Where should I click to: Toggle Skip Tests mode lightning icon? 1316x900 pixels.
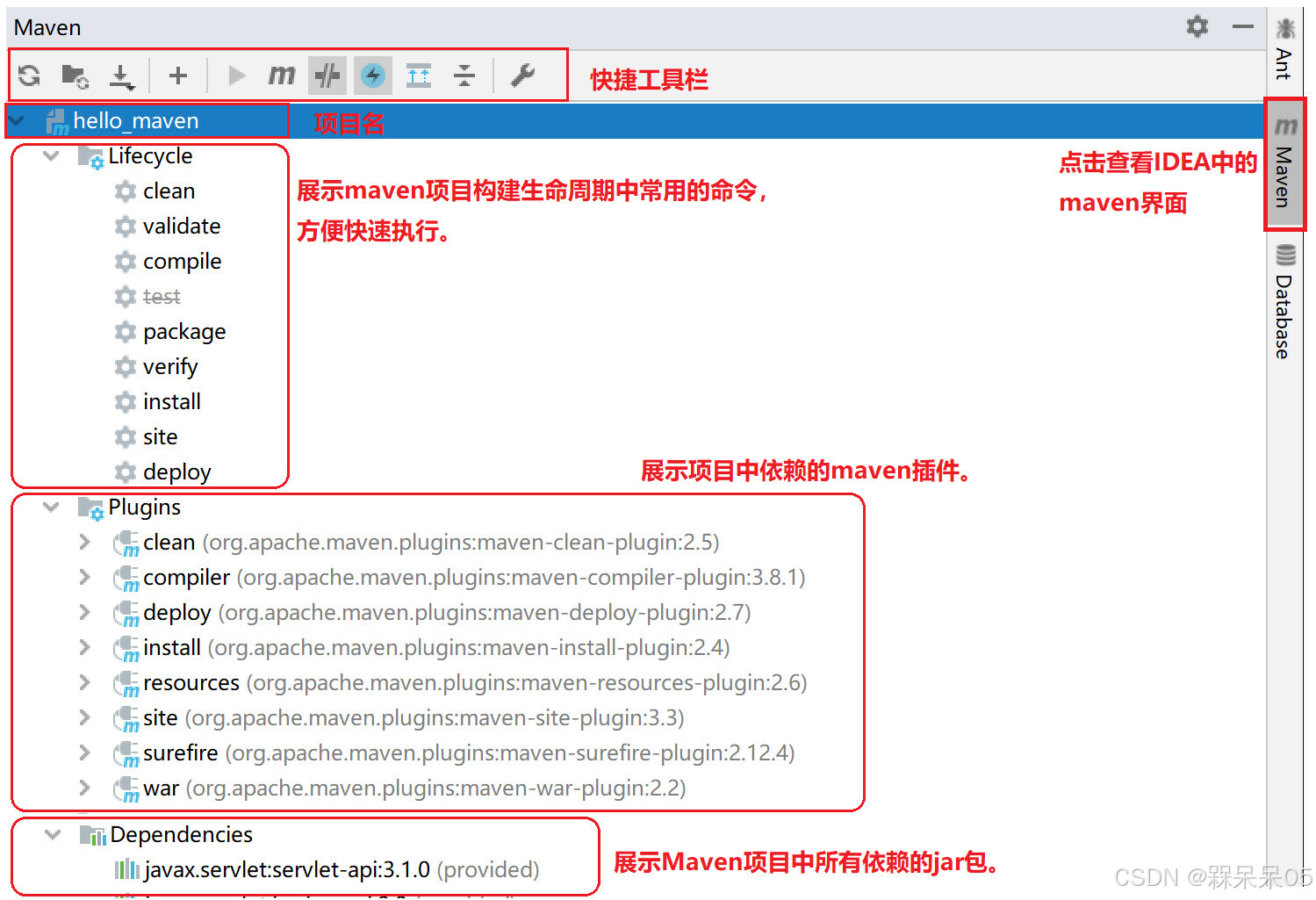(x=373, y=76)
